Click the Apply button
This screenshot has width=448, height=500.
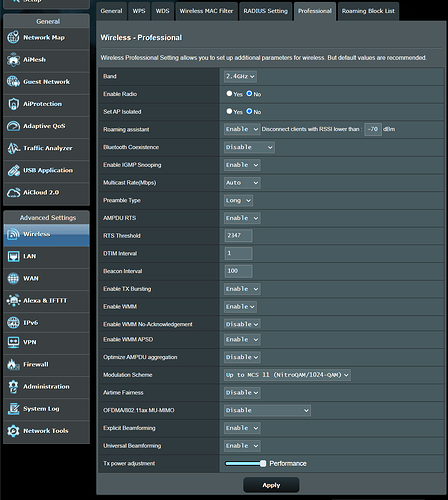271,485
